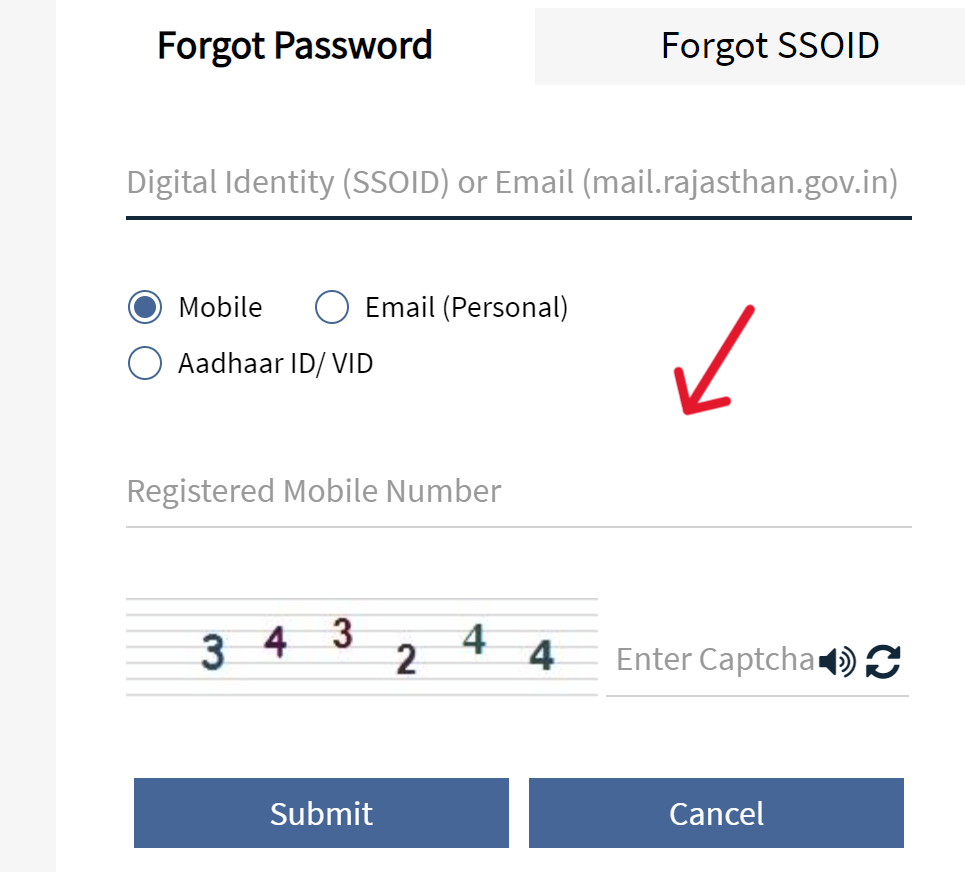The width and height of the screenshot is (965, 872).
Task: Click the Submit button
Action: (321, 813)
